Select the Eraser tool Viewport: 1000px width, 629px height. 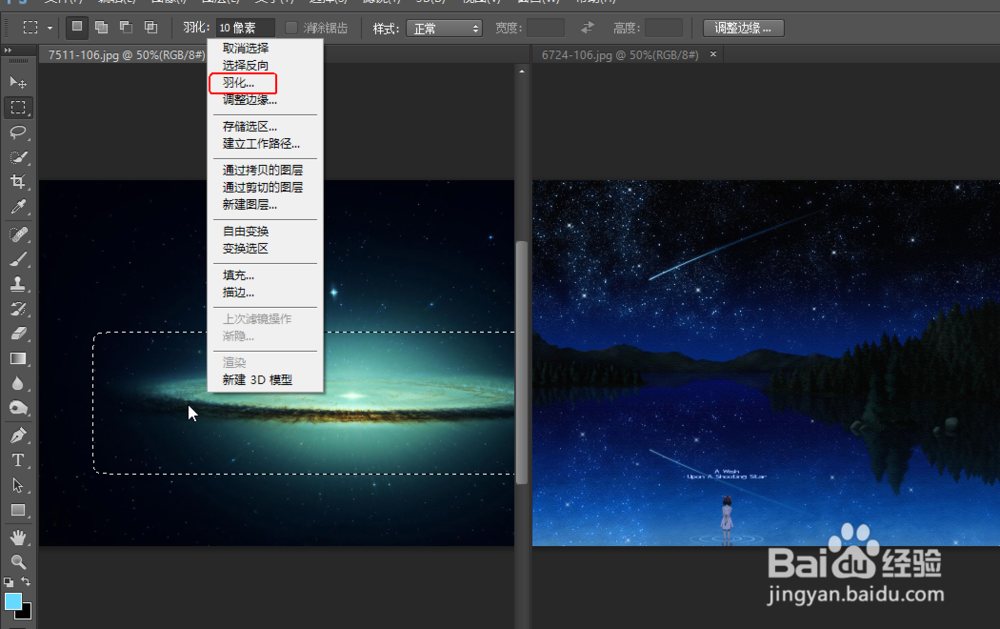(18, 334)
